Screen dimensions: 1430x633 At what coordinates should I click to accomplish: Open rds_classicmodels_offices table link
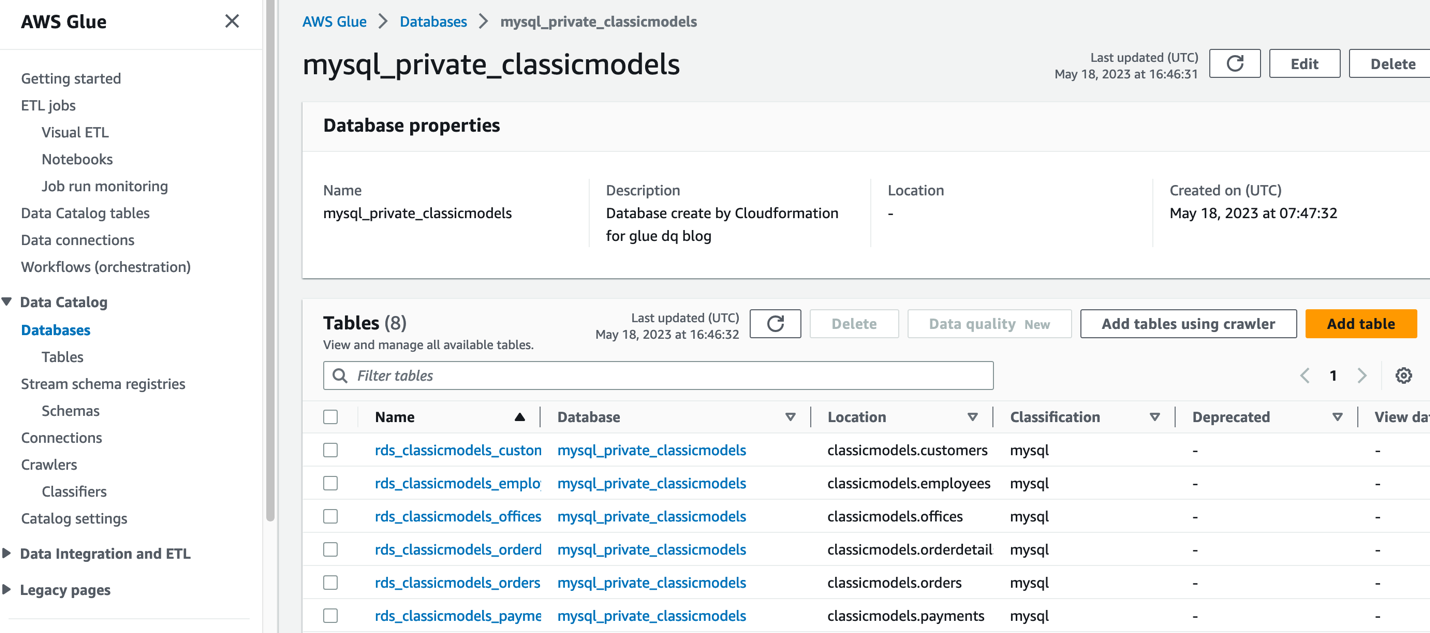click(458, 516)
